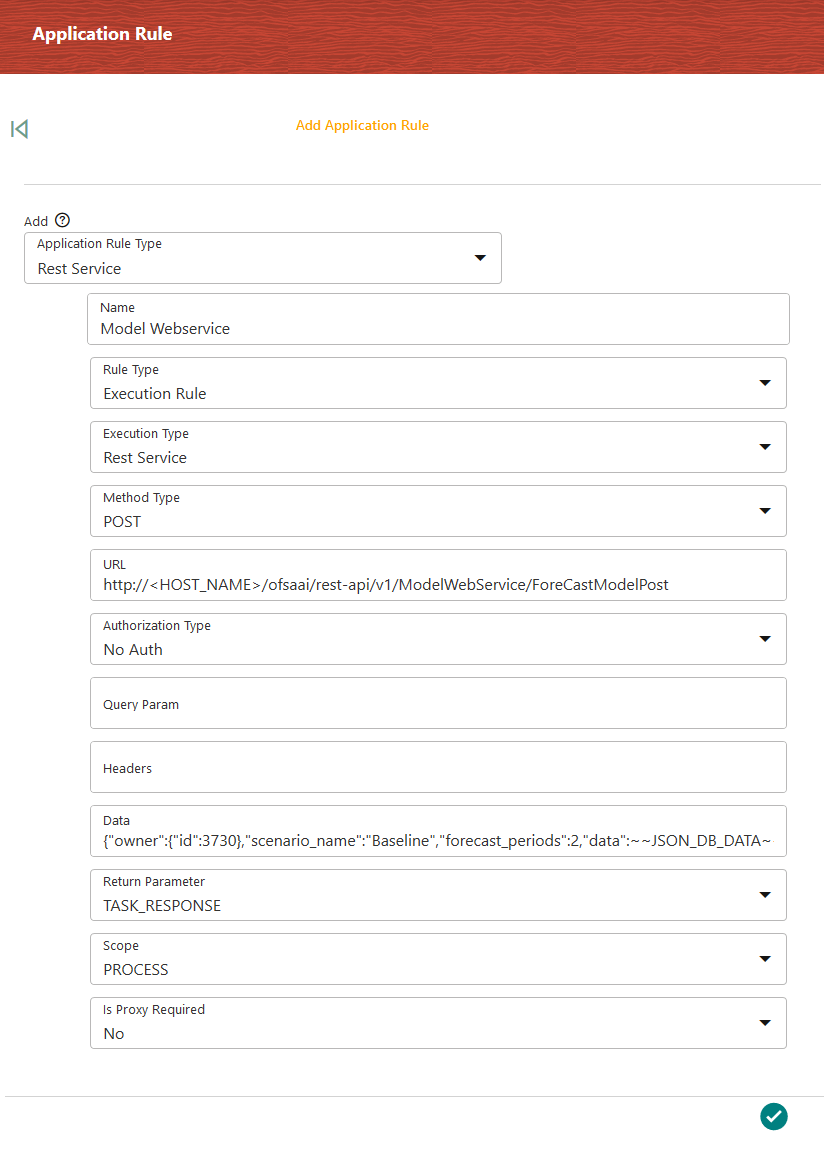The height and width of the screenshot is (1154, 824).
Task: Click the Name field with Model Webservice
Action: [x=438, y=319]
